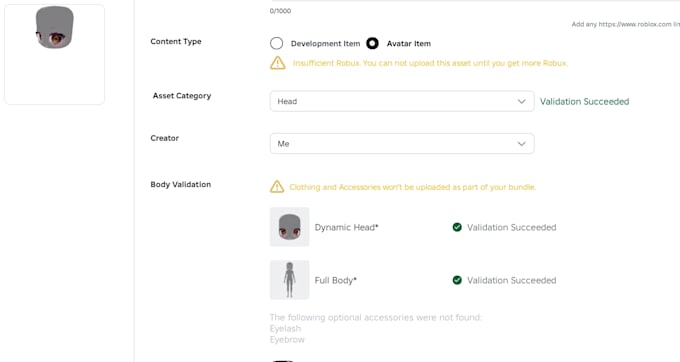Click the Body Validation label
Screen dimensions: 680x362
point(180,185)
